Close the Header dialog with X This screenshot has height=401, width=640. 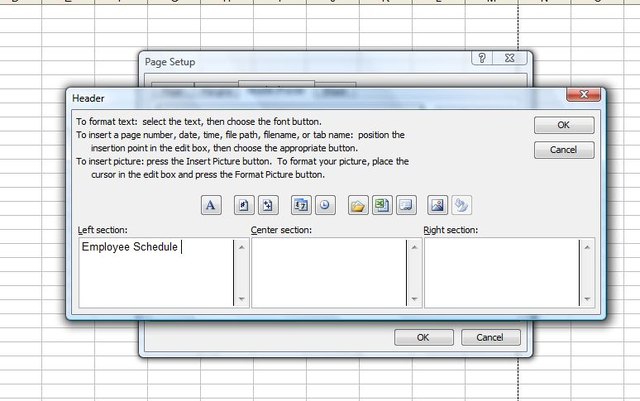(x=583, y=94)
